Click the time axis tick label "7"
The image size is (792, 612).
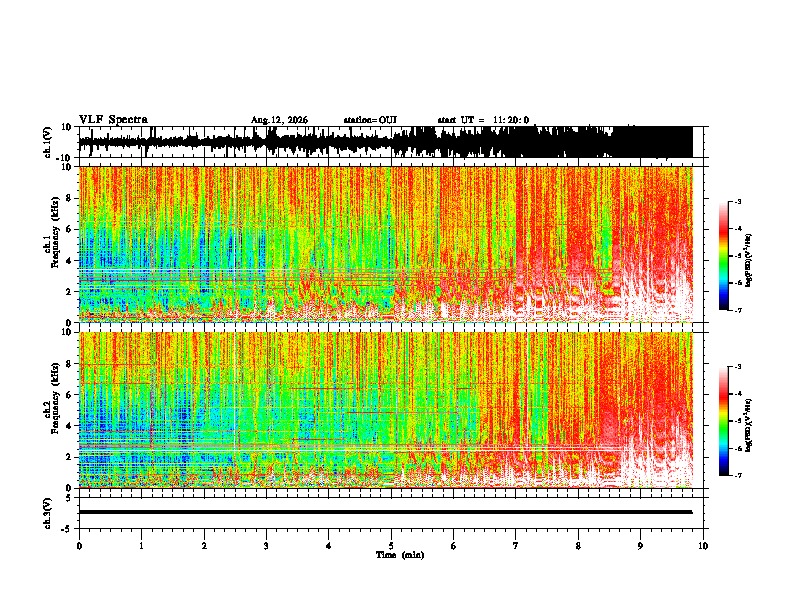pyautogui.click(x=516, y=546)
